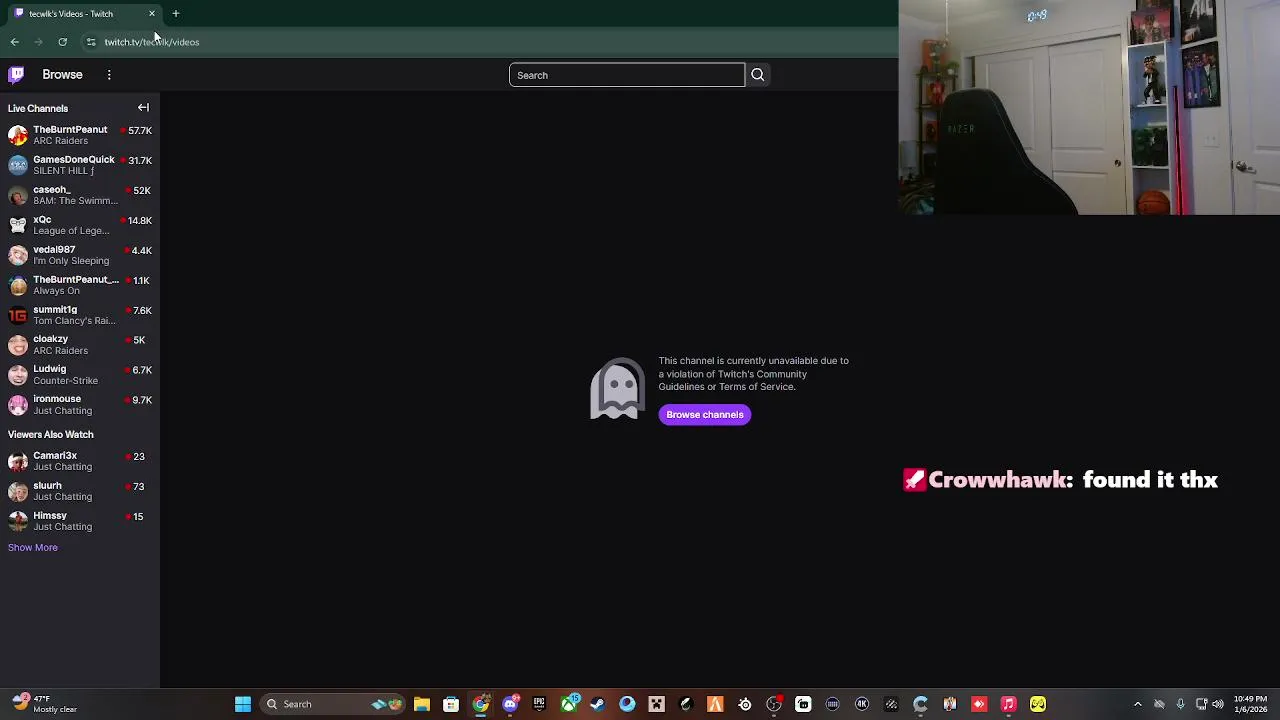This screenshot has width=1280, height=720.
Task: Open TheBurntPeanut Always On channel
Action: coord(80,285)
